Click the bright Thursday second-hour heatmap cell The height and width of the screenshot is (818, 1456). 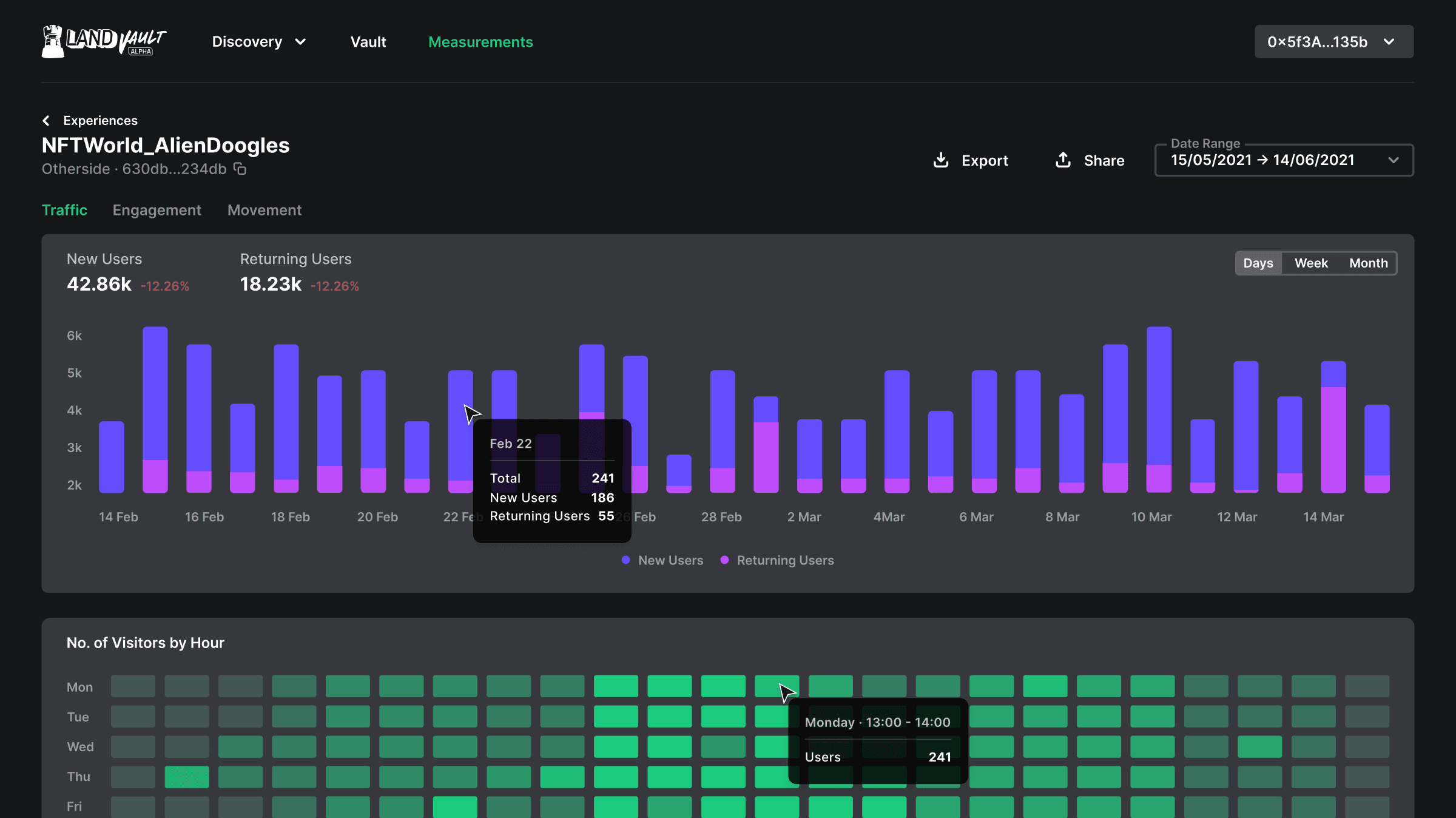click(187, 777)
